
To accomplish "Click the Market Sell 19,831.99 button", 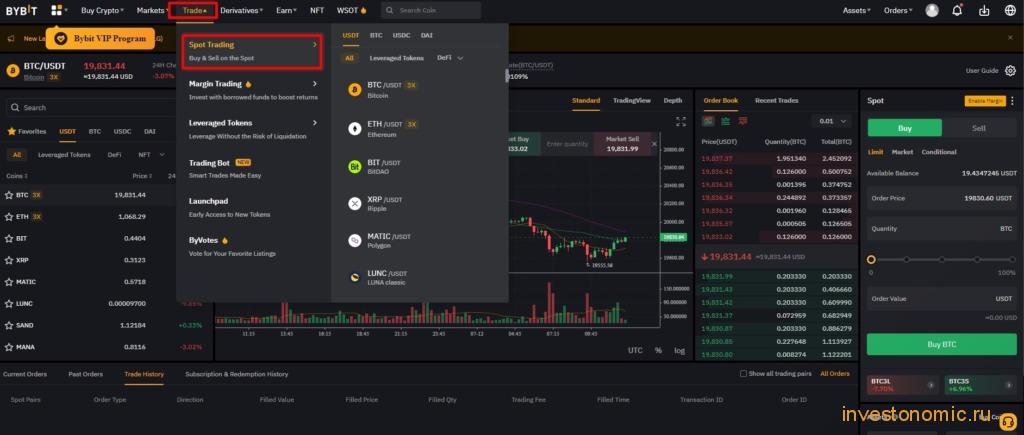I will (622, 144).
